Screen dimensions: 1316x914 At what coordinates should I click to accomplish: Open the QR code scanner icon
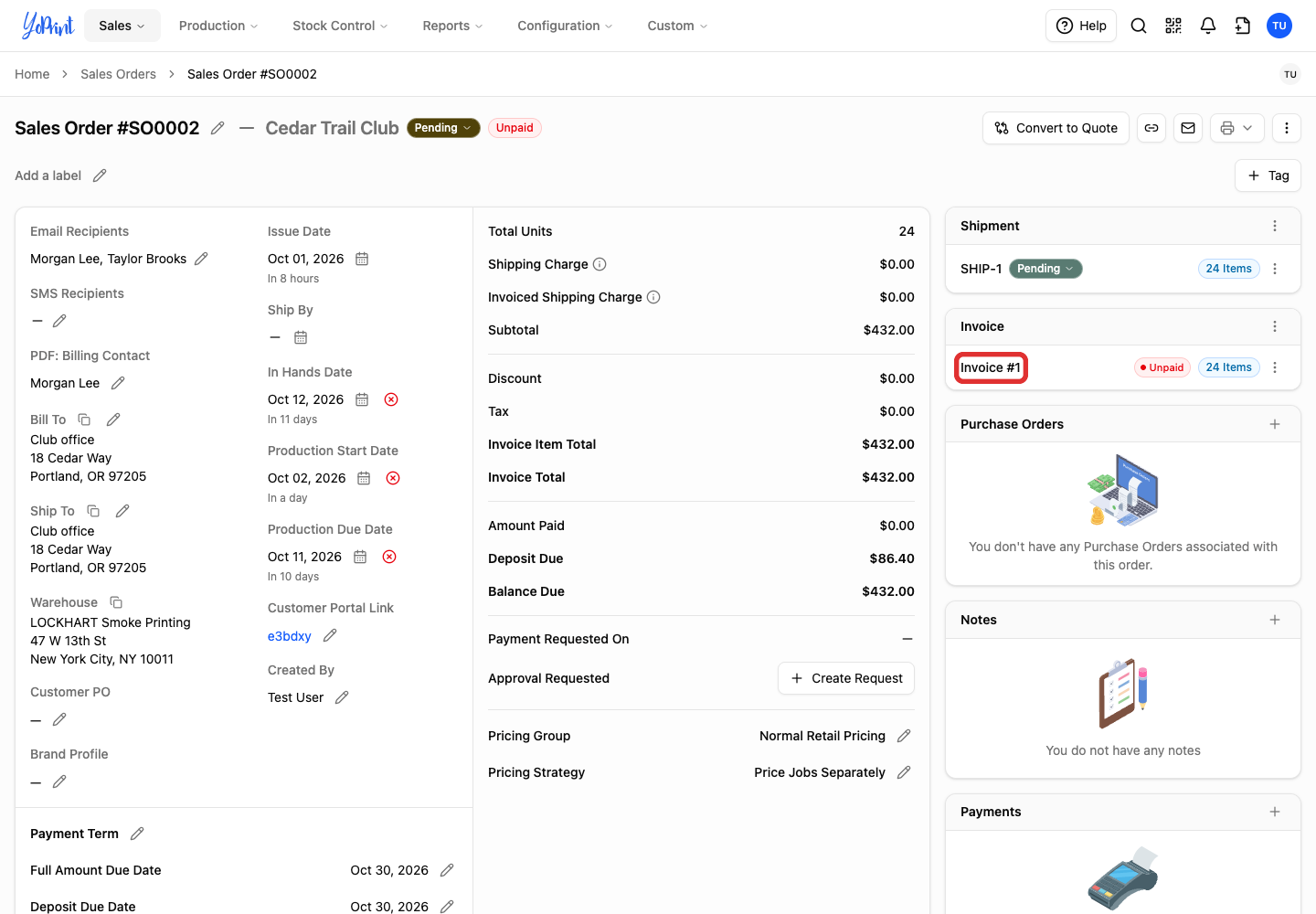coord(1173,26)
